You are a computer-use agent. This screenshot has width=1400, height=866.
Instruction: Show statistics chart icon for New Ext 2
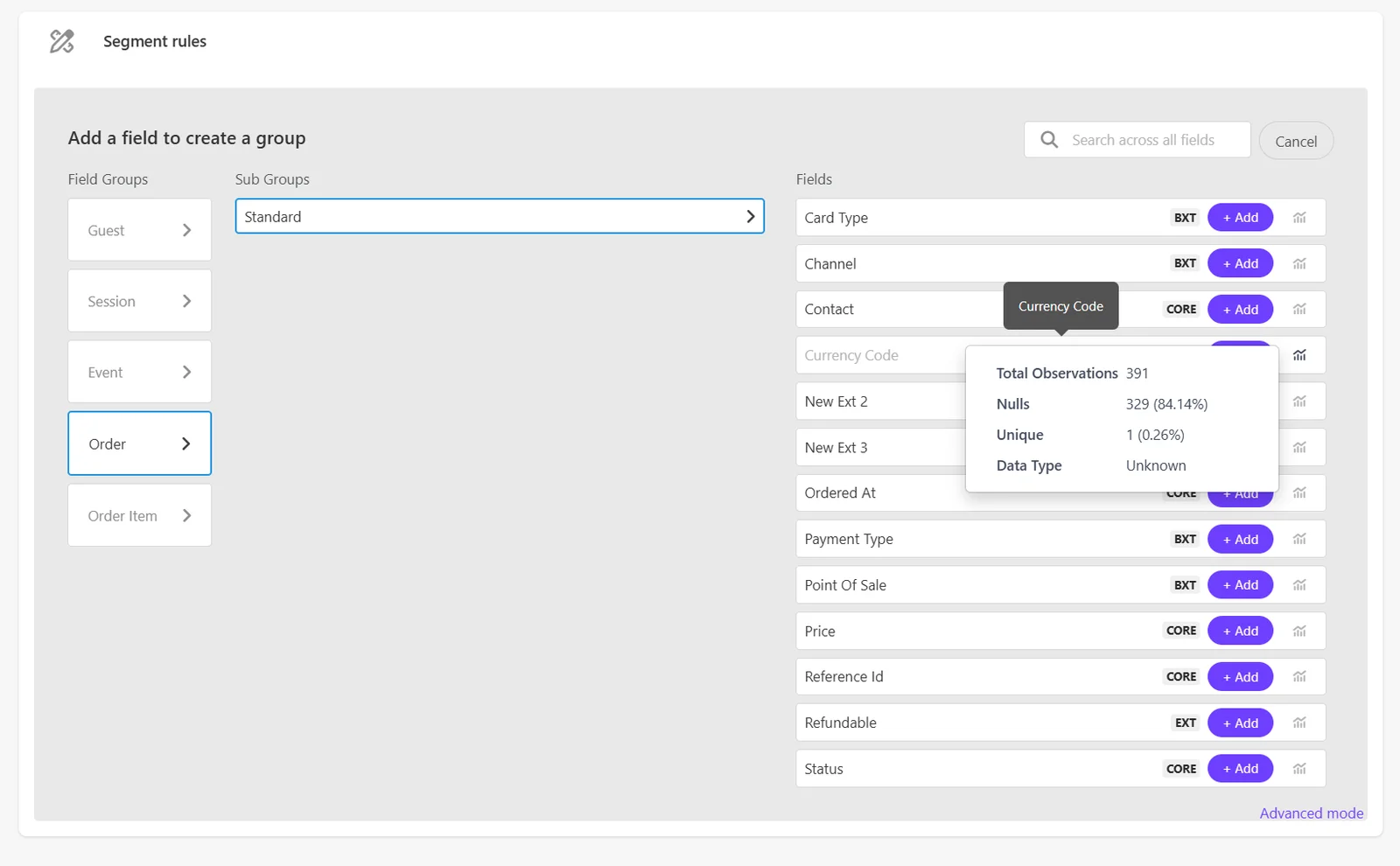click(x=1299, y=402)
